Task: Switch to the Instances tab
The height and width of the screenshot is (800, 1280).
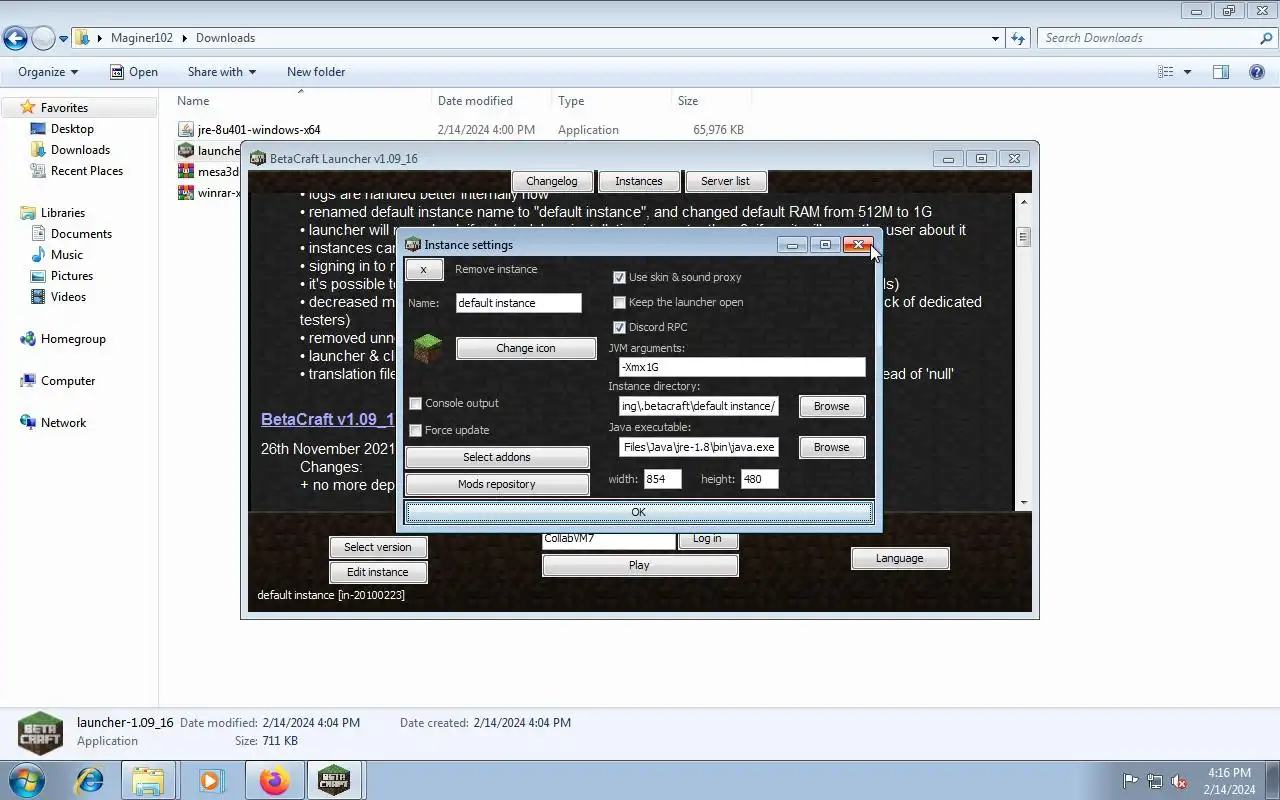Action: (639, 181)
